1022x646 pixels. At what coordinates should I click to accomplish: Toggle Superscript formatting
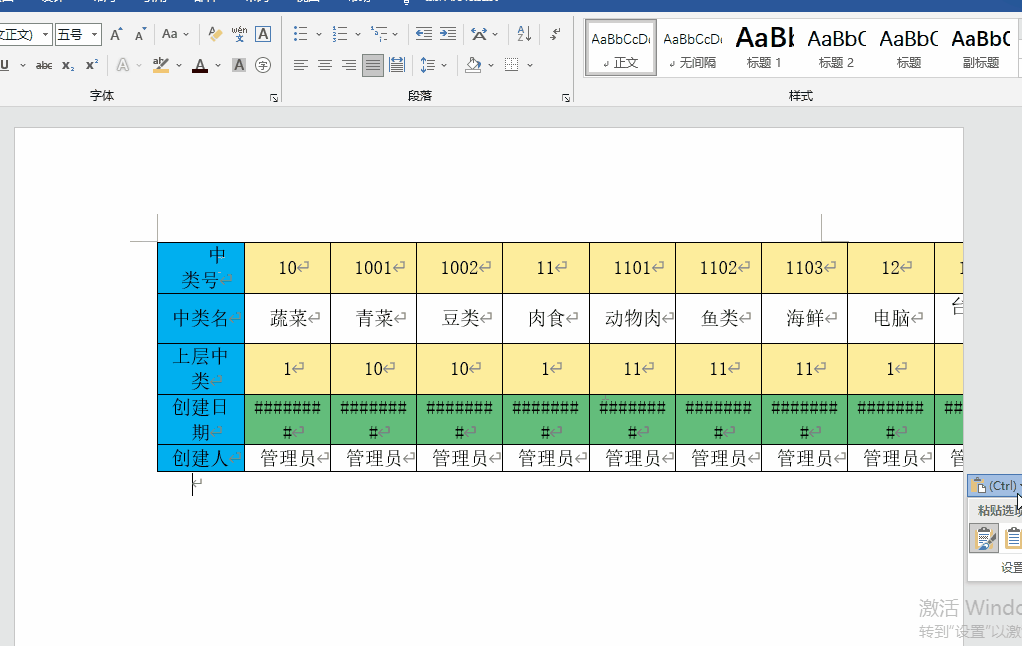click(91, 66)
